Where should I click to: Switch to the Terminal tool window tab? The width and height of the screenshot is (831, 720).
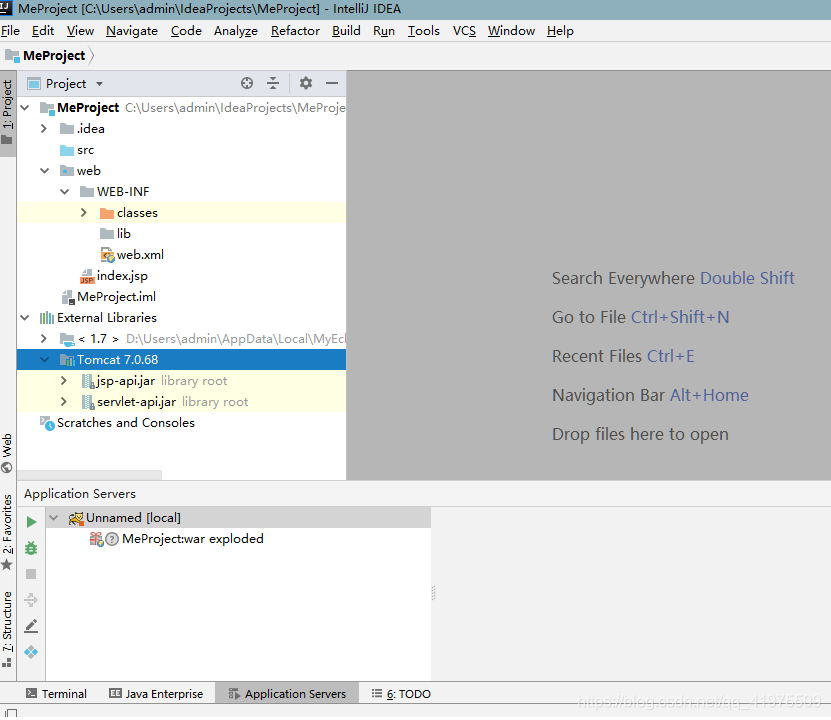[56, 694]
